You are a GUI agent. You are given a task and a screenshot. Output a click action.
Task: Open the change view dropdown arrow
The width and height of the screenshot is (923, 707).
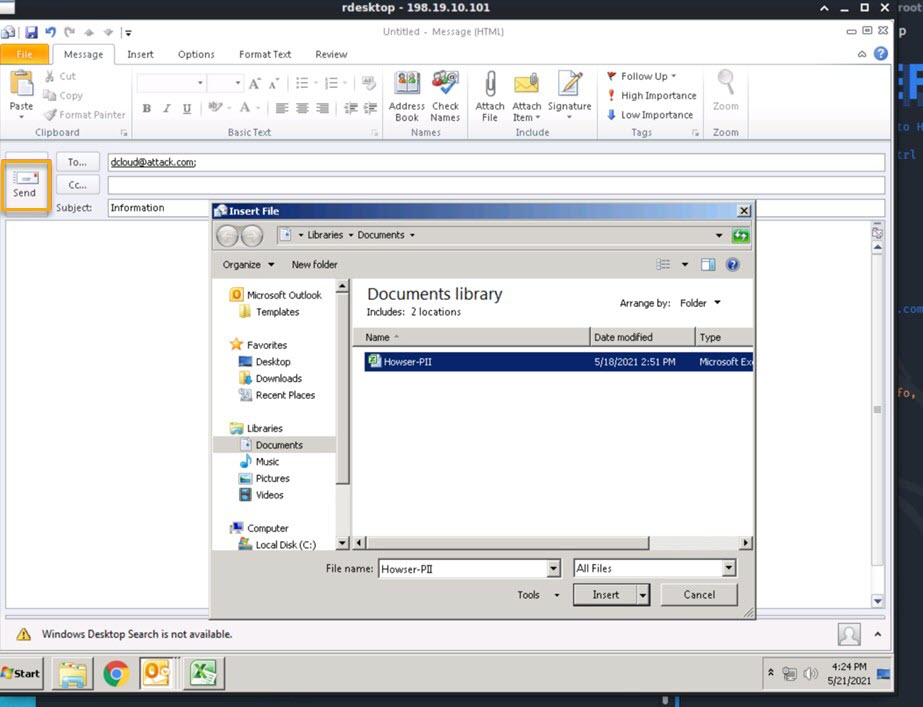[685, 264]
